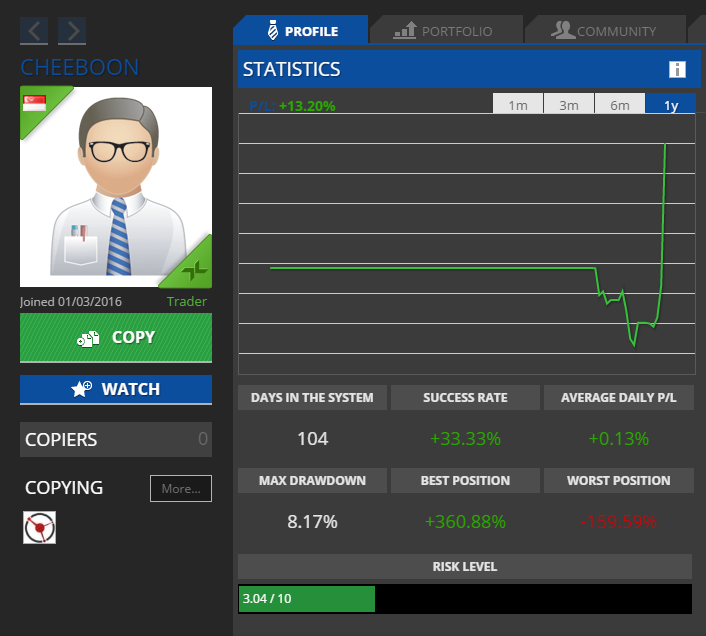706x636 pixels.
Task: Open the Portfolio tab
Action: (445, 31)
